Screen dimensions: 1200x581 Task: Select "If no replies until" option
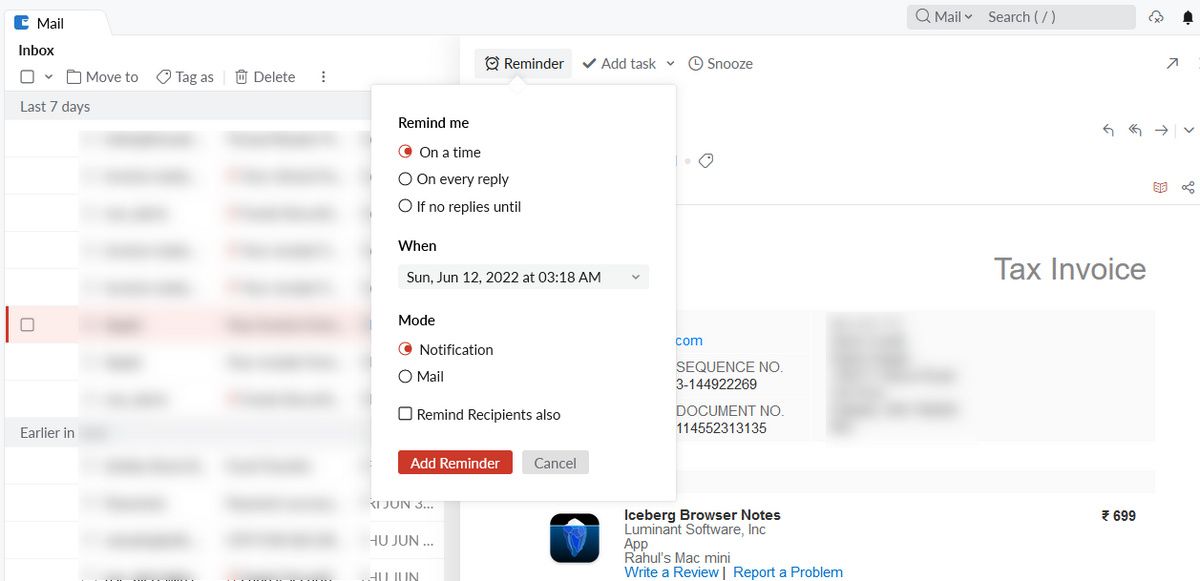click(x=405, y=206)
